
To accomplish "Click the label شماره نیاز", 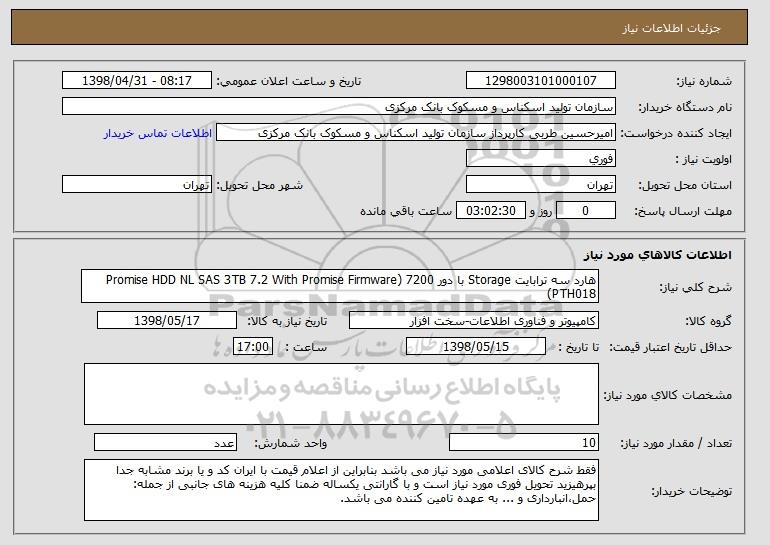I will point(704,81).
